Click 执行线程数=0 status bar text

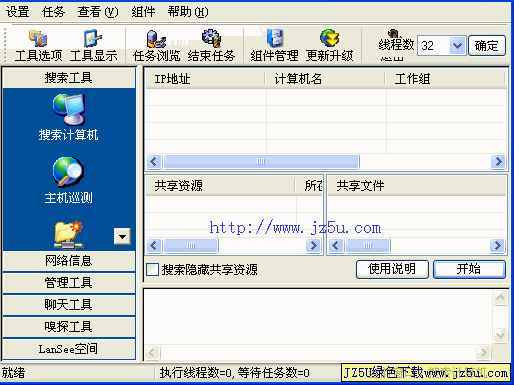coord(196,373)
